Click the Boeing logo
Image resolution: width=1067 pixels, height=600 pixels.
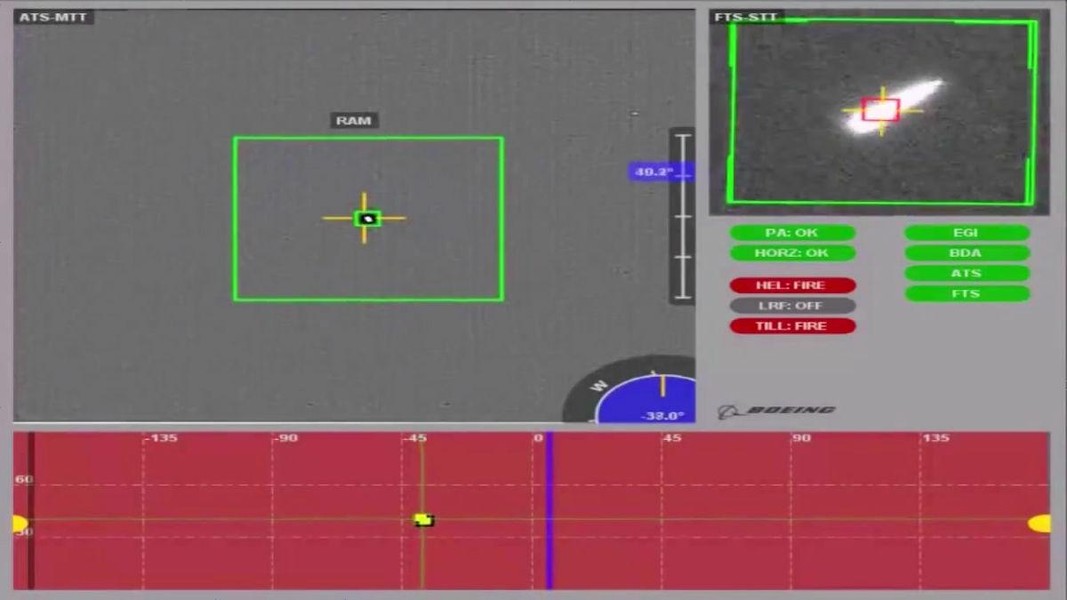coord(776,411)
